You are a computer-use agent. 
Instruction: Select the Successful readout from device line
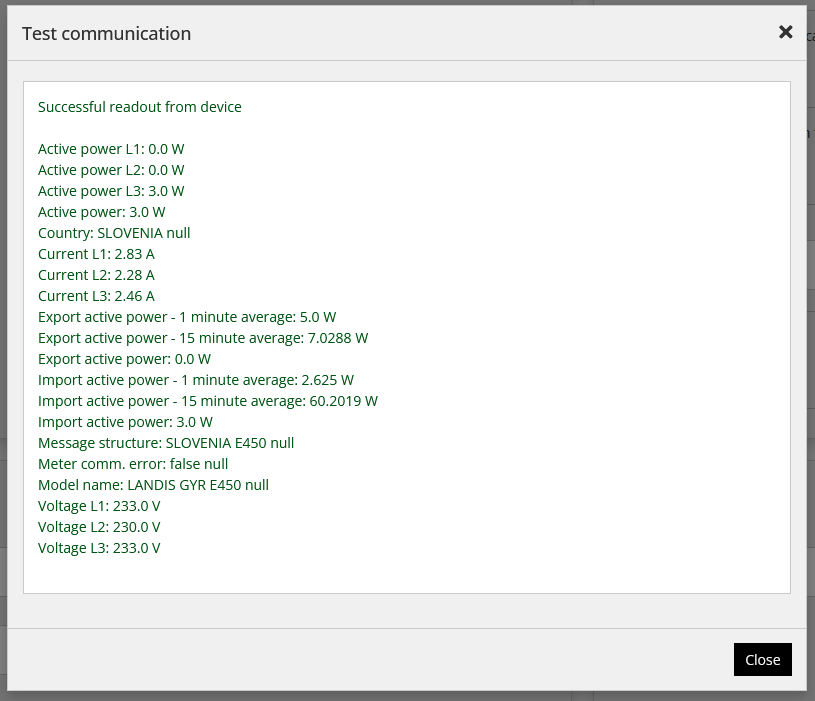(x=140, y=107)
